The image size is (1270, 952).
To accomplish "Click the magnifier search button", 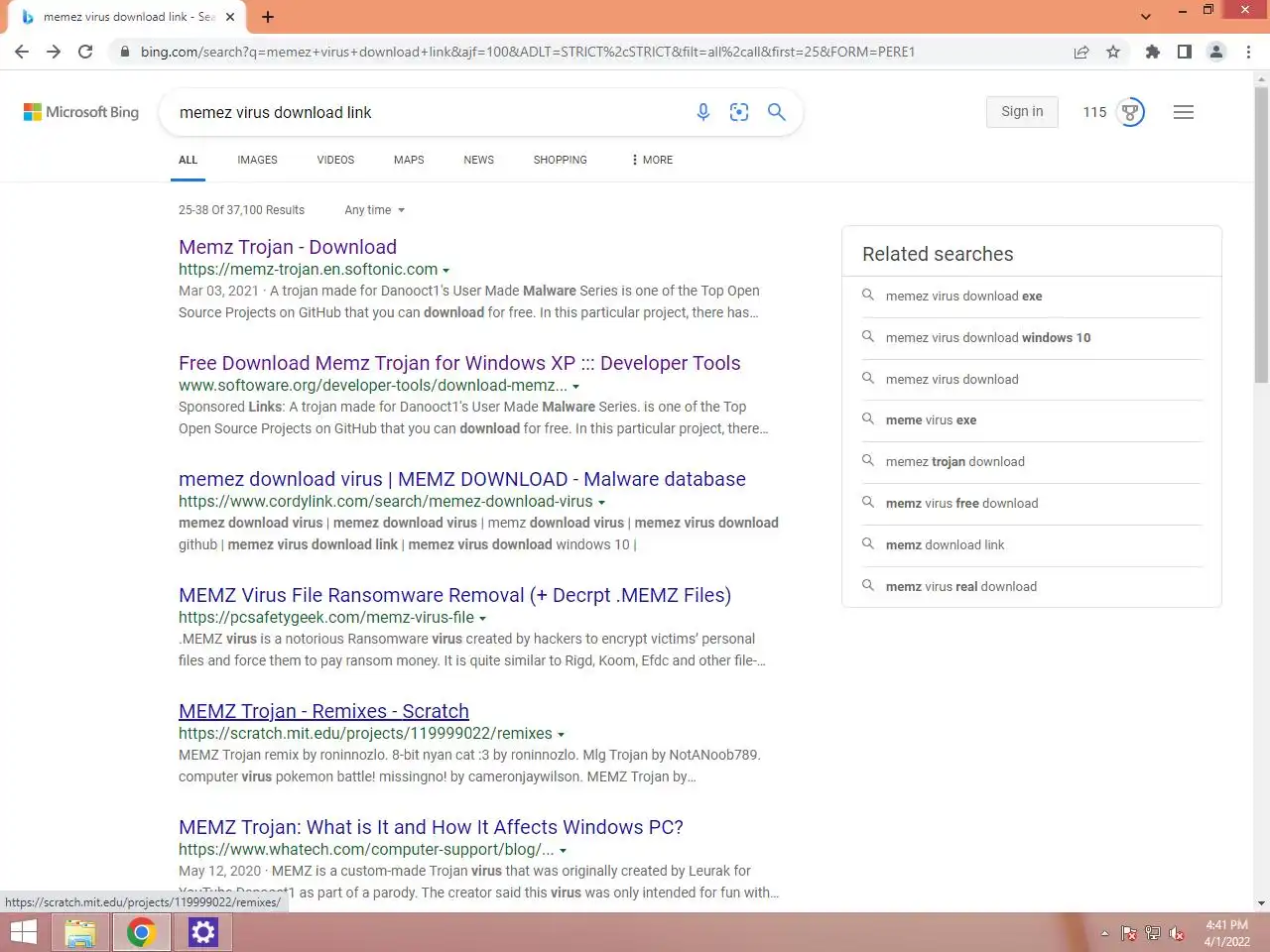I will tap(777, 112).
